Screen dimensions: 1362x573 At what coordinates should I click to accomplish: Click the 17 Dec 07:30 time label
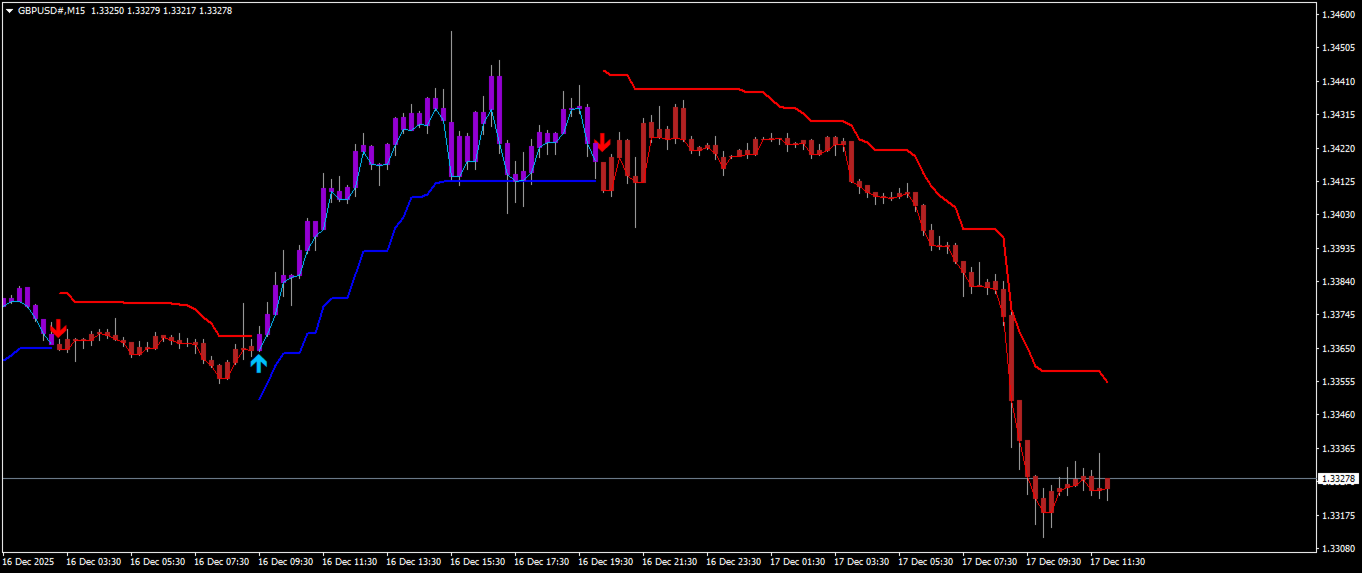[x=990, y=562]
